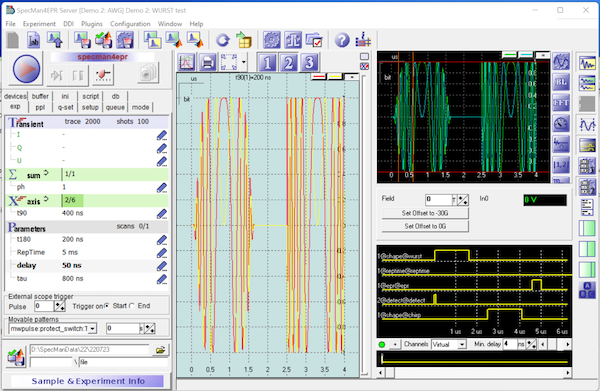Click the Field value stepper button
Screen dimensions: 600x391
pos(463,200)
